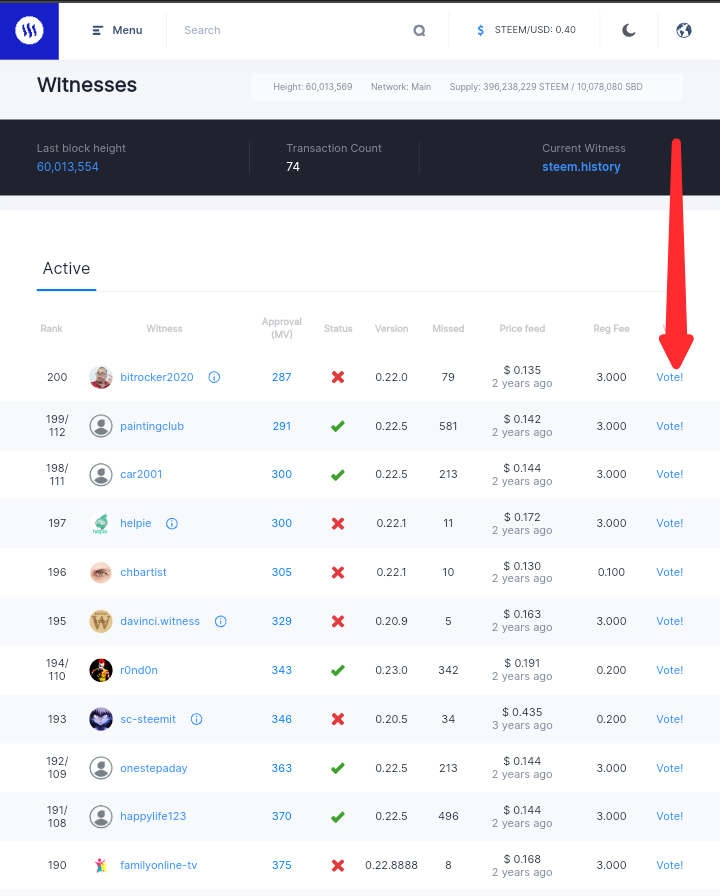Select the Active tab

[66, 269]
